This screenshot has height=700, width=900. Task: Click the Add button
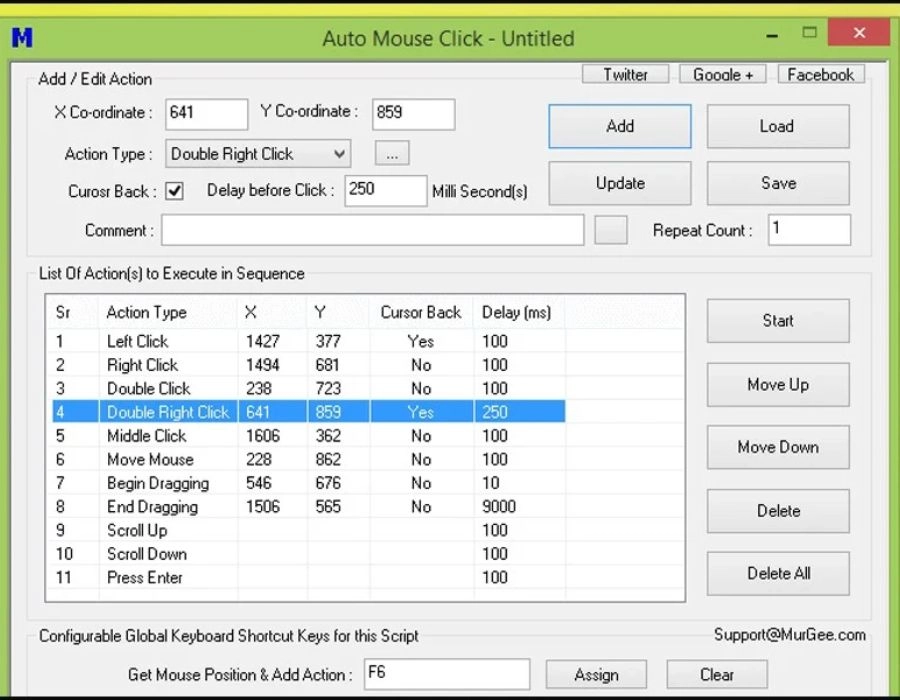click(619, 126)
